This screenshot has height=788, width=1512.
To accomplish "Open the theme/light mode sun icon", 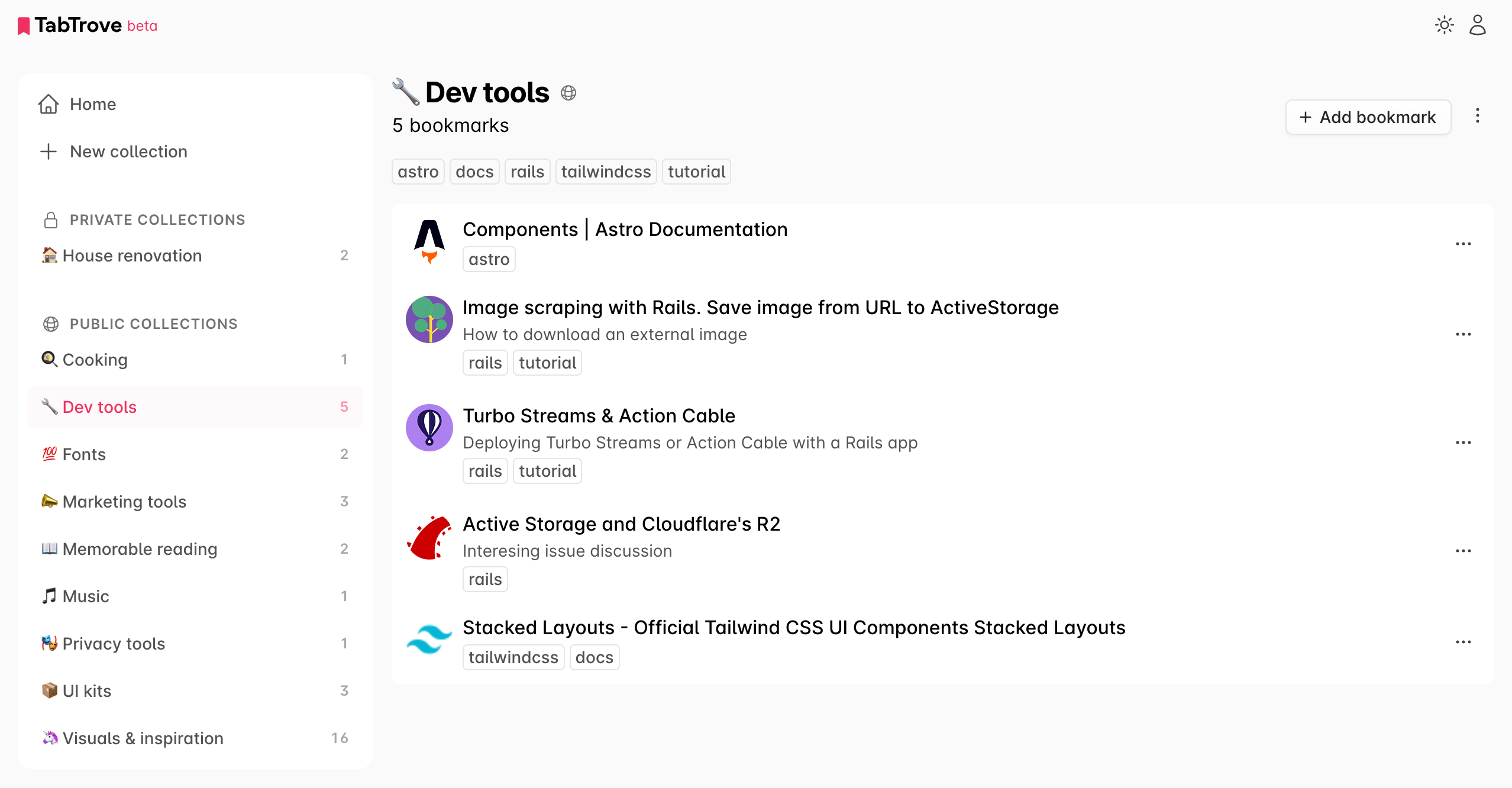I will tap(1444, 25).
